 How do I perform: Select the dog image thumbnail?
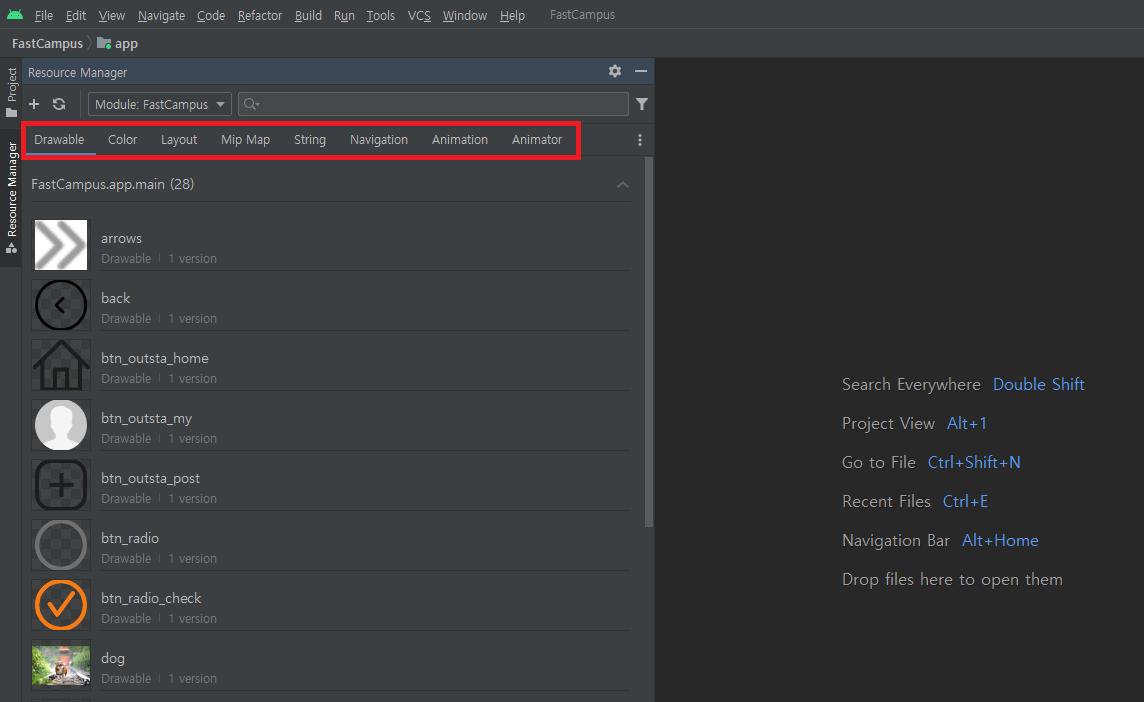[61, 665]
